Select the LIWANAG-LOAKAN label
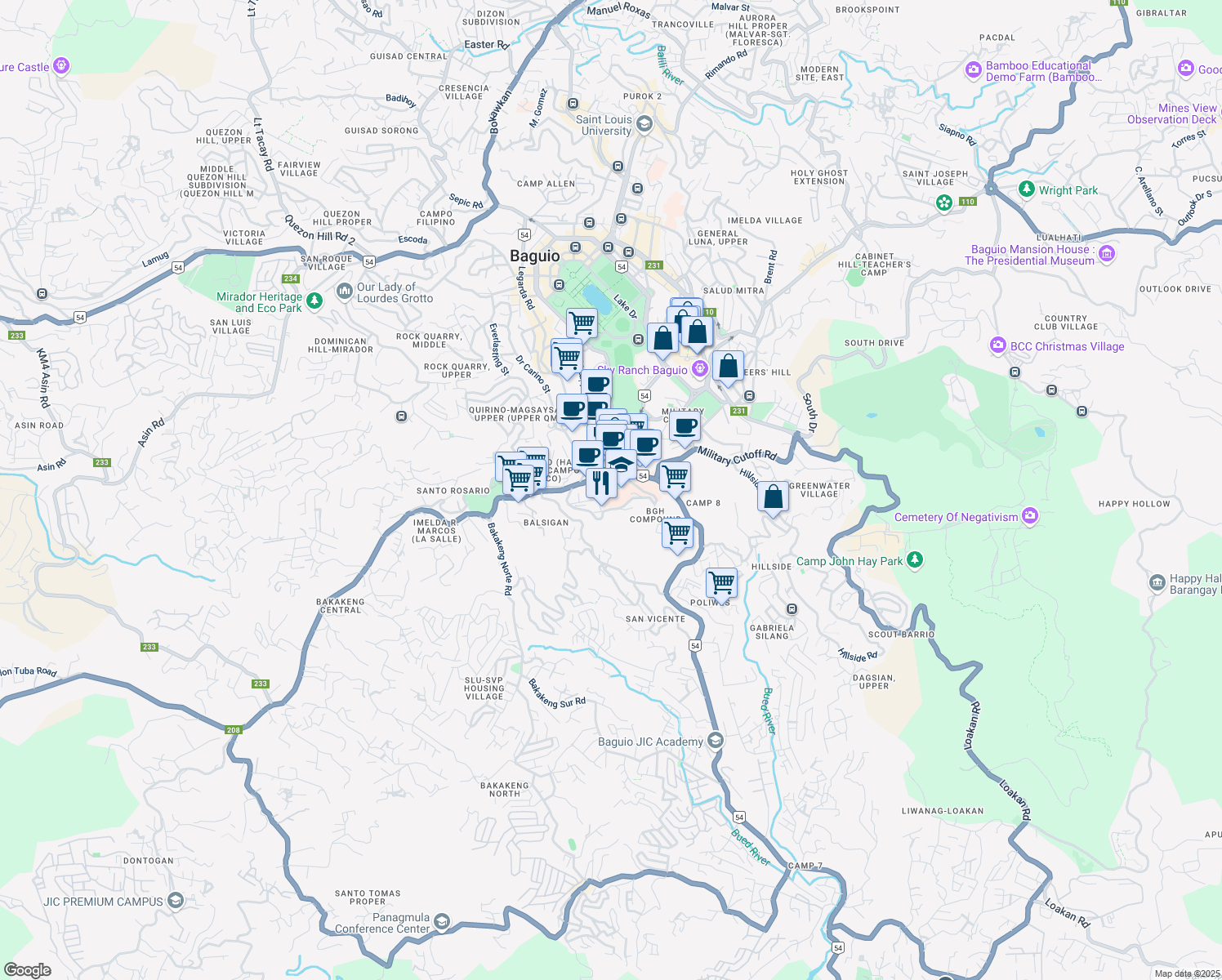Image resolution: width=1222 pixels, height=980 pixels. coord(943,811)
